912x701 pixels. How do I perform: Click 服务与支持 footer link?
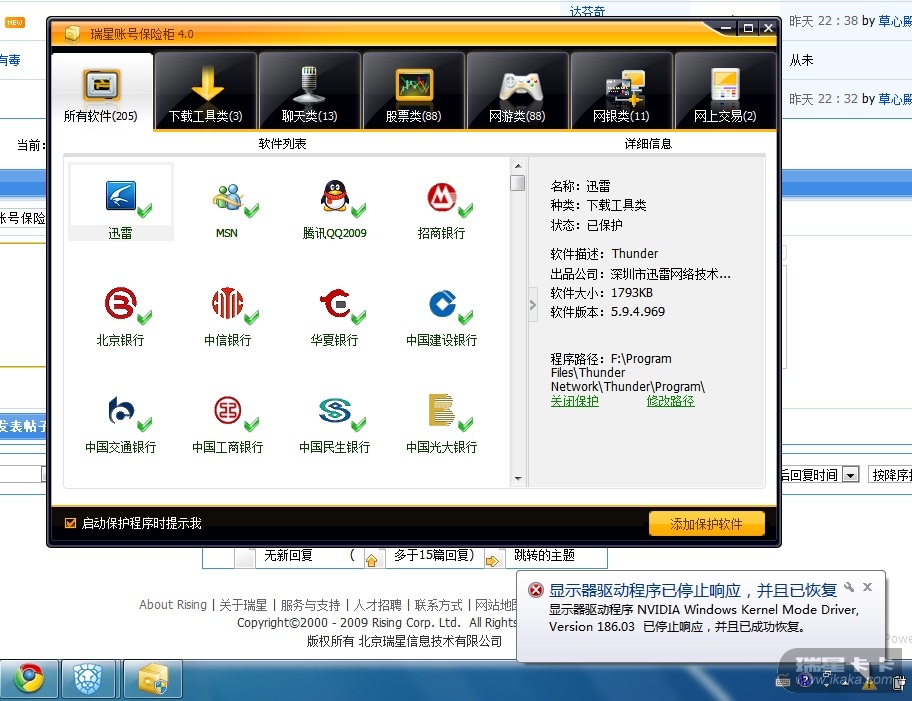pyautogui.click(x=310, y=605)
